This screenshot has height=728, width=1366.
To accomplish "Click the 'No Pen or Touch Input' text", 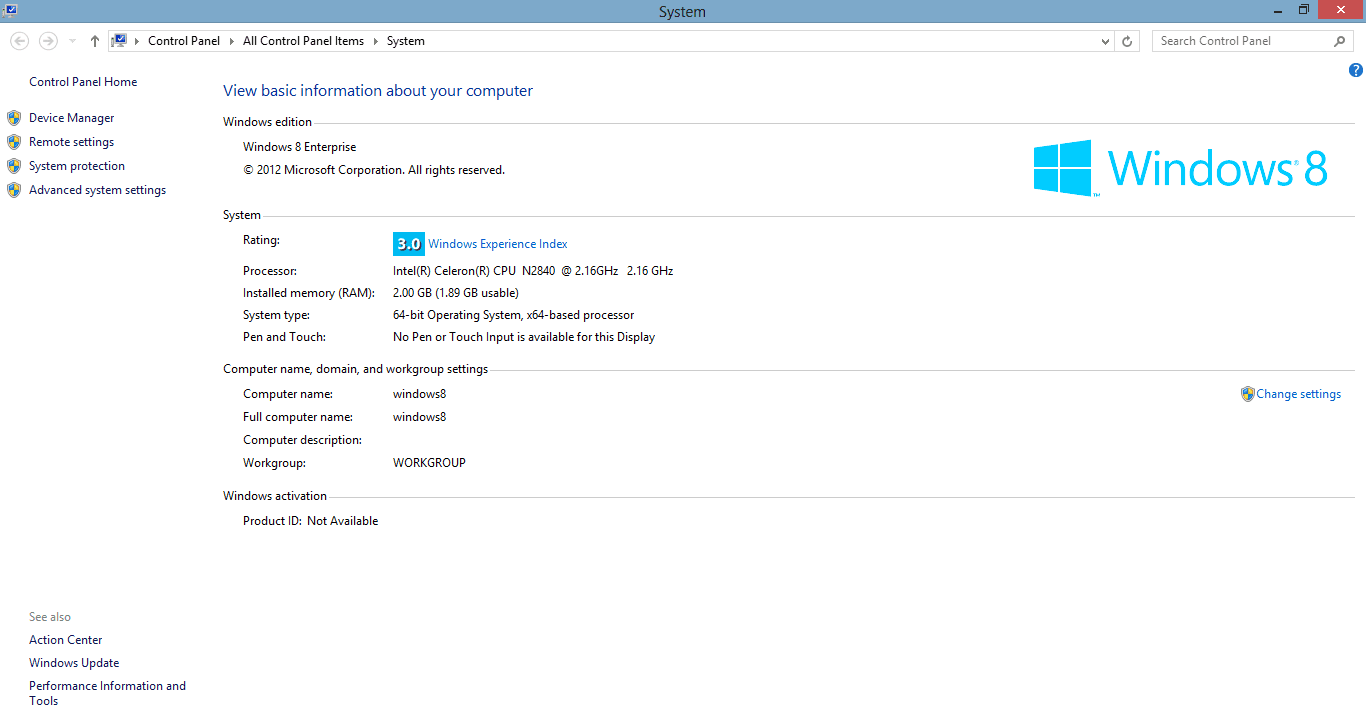I will 524,337.
